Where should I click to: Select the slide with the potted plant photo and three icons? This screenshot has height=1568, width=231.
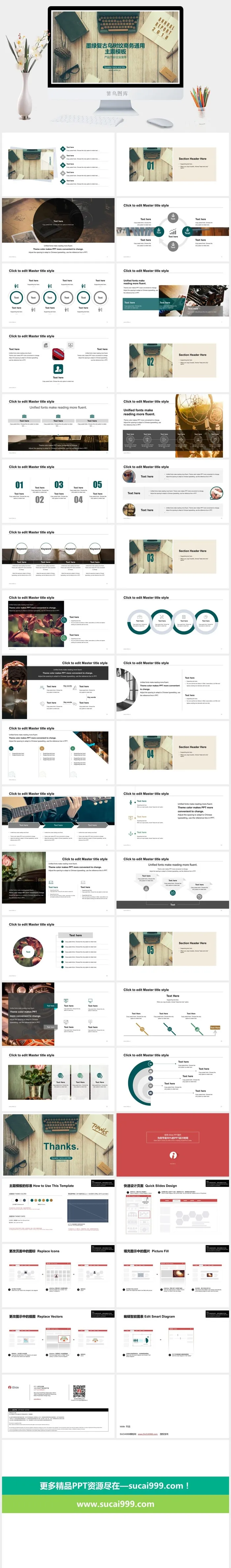click(58, 1079)
